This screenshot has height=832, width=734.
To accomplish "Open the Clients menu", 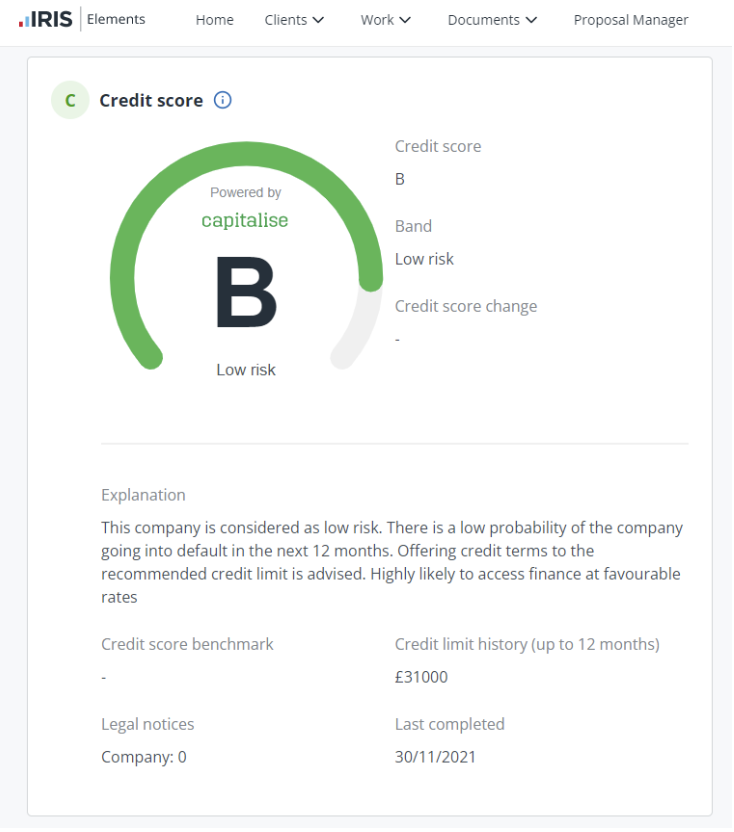I will (x=295, y=20).
